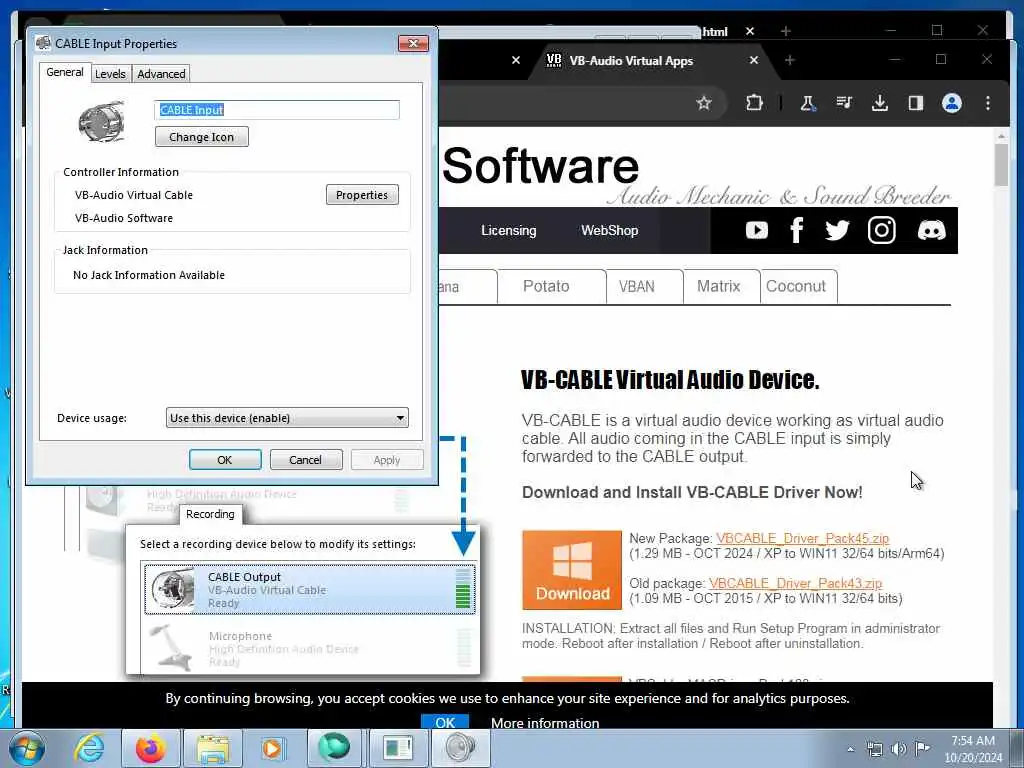Open the media control icon in Chrome toolbar
This screenshot has height=768, width=1024.
click(x=844, y=103)
